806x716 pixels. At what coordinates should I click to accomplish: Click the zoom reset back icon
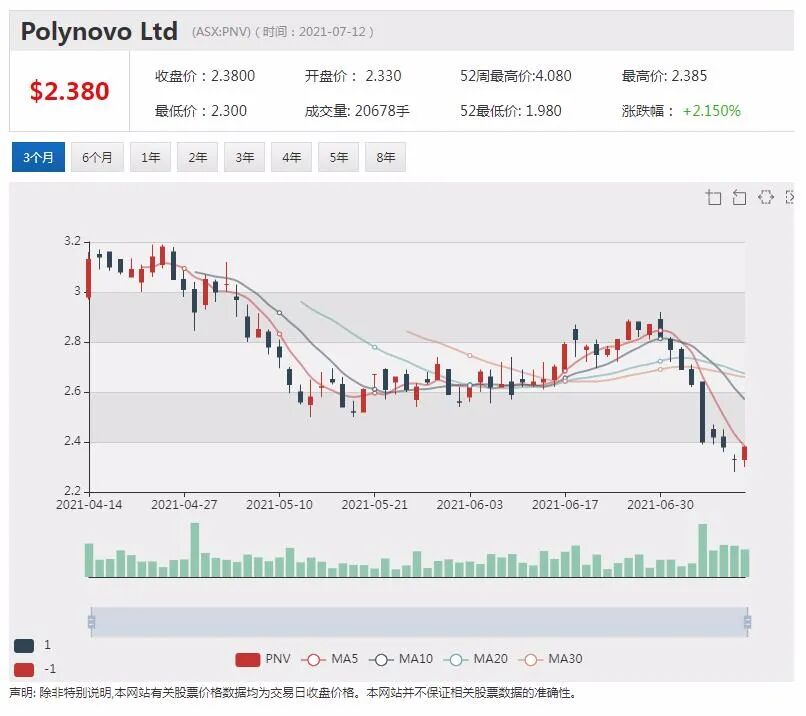click(x=739, y=197)
